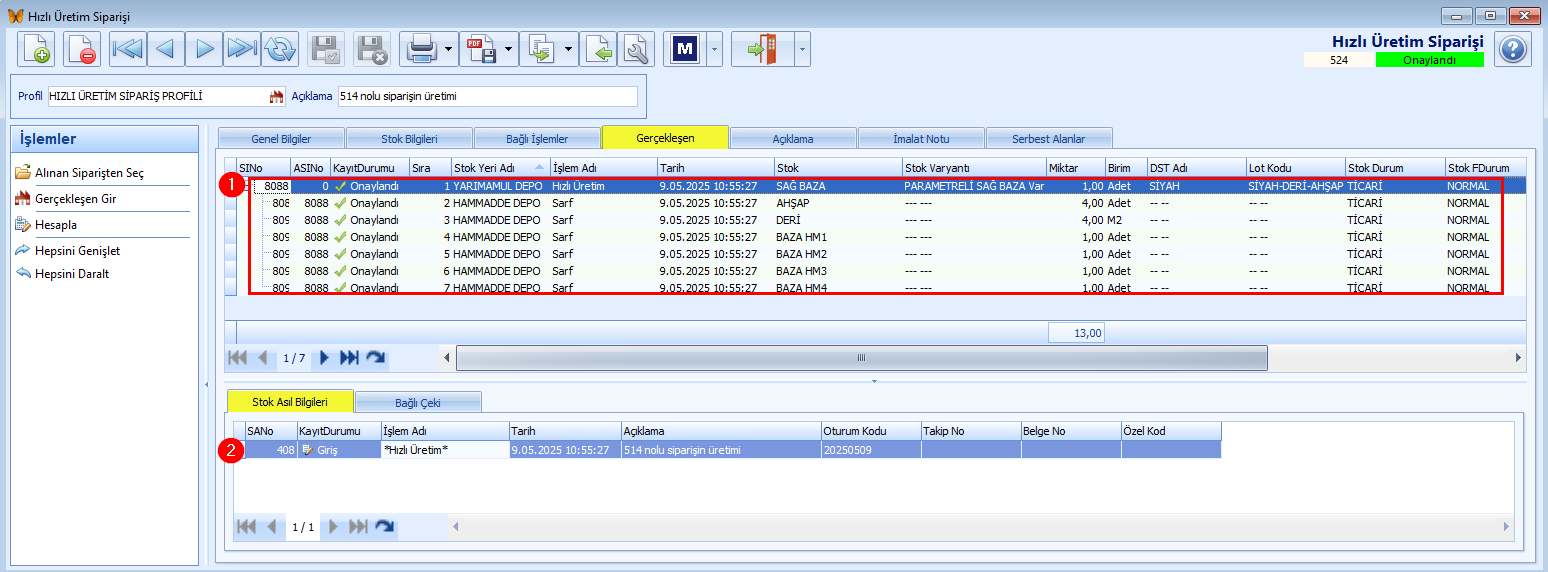Click the Profil field value
The height and width of the screenshot is (572, 1548).
coord(158,97)
